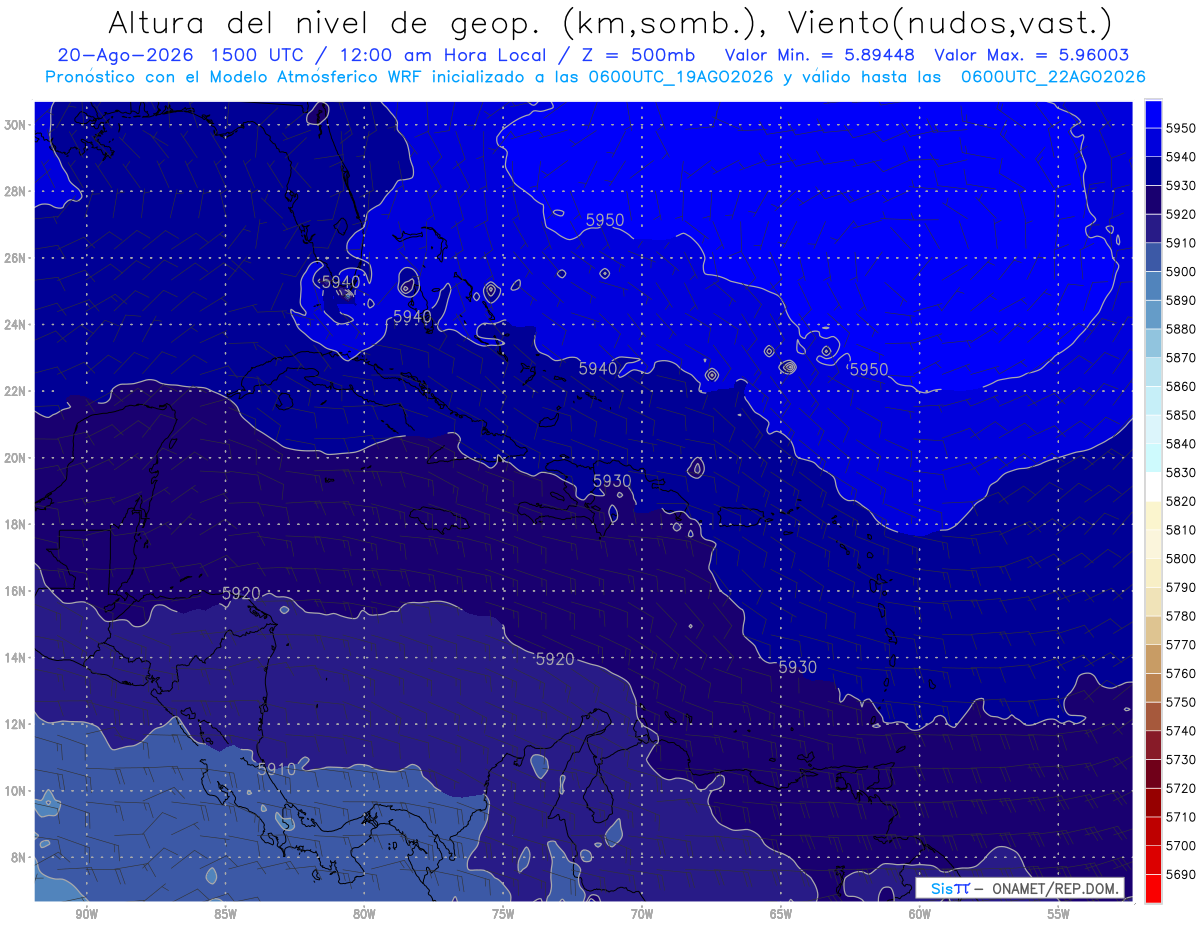Click the 5950 contour label near 28N on map
Screen dimensions: 1200x927
click(605, 220)
